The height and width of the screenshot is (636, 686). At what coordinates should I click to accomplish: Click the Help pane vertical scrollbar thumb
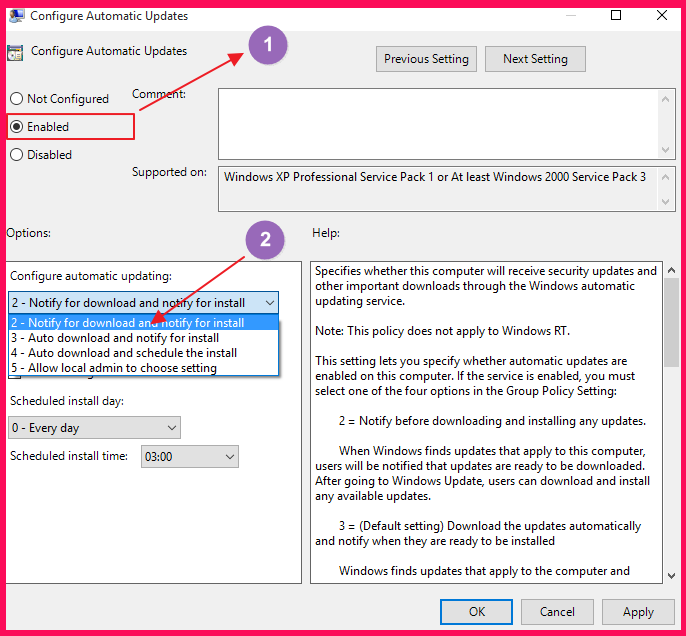[x=671, y=320]
